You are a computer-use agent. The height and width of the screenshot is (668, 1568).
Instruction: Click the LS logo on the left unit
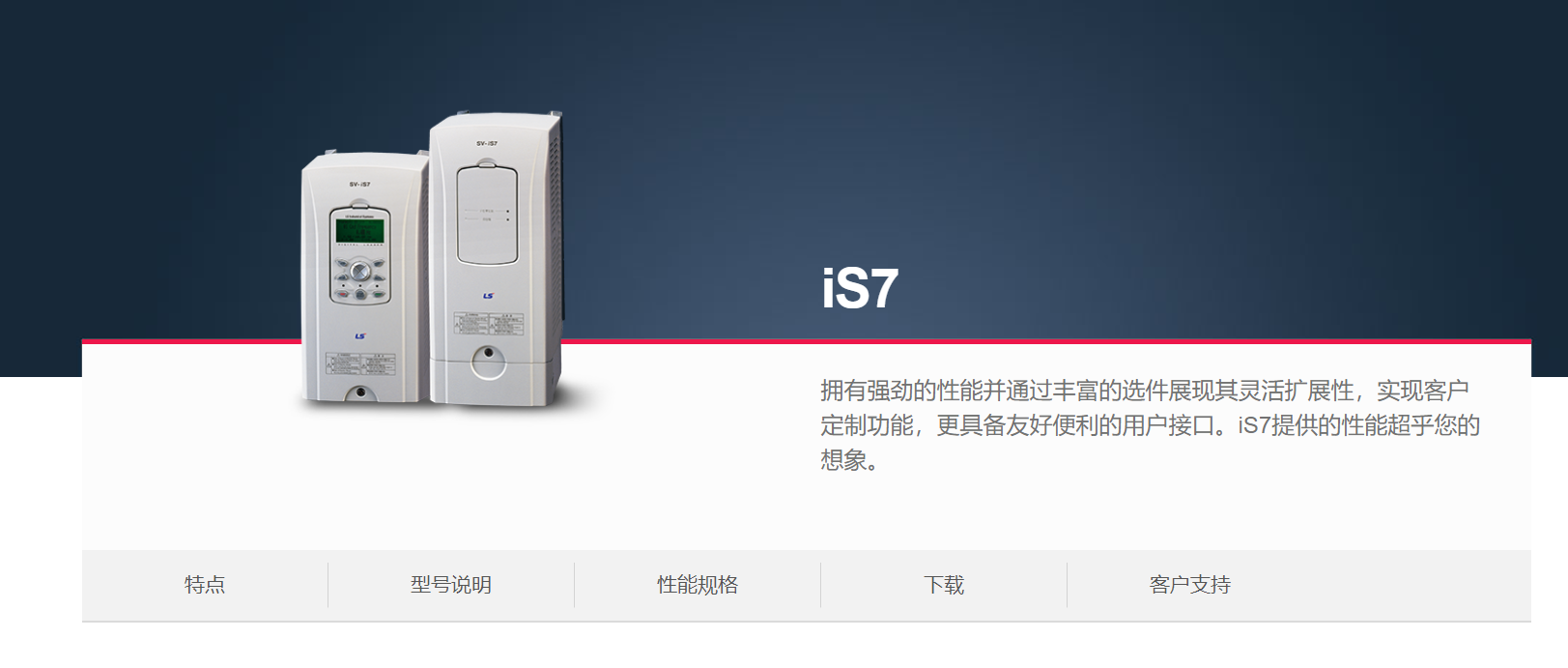[x=360, y=336]
